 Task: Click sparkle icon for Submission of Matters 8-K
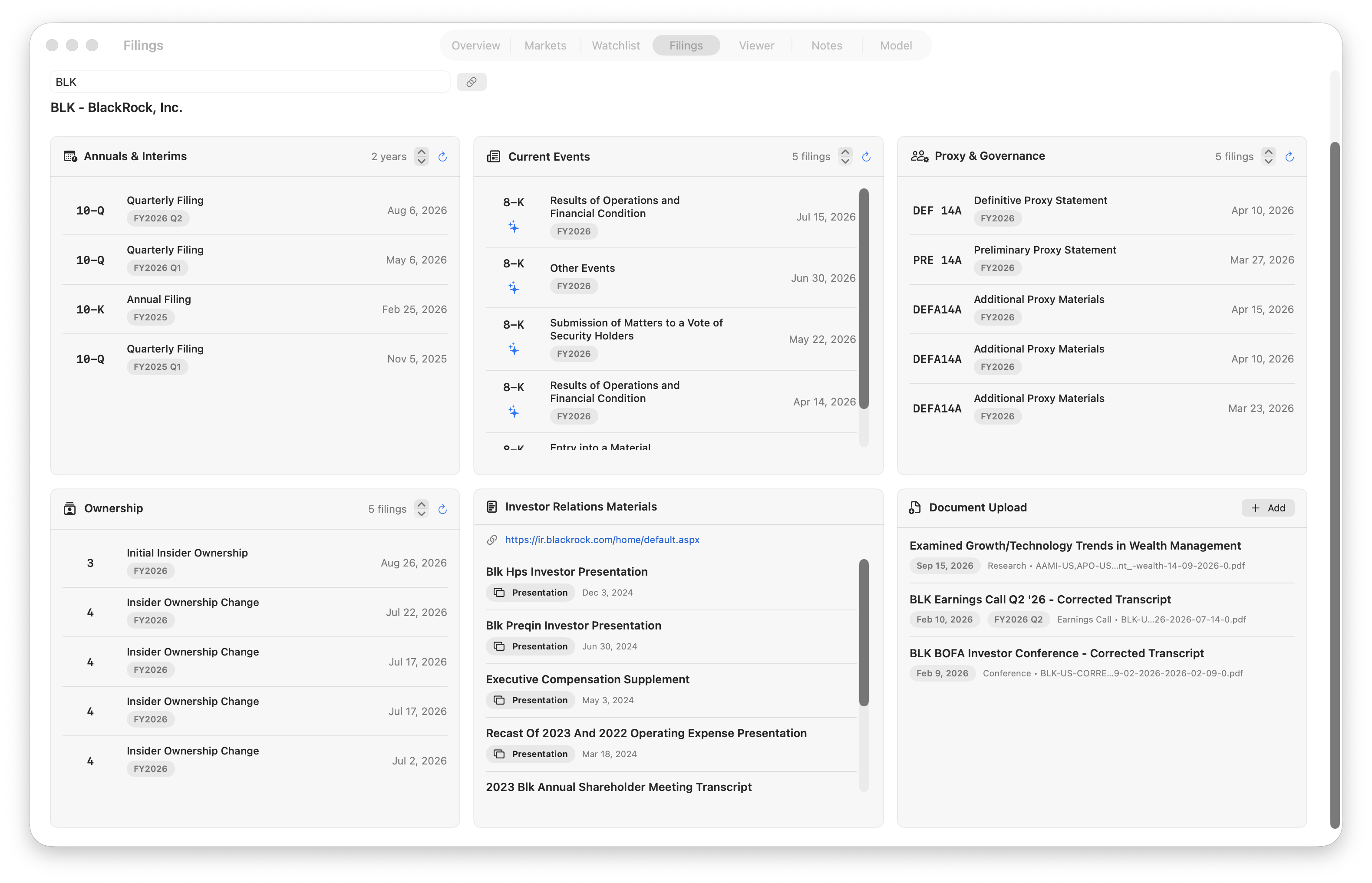pos(514,349)
